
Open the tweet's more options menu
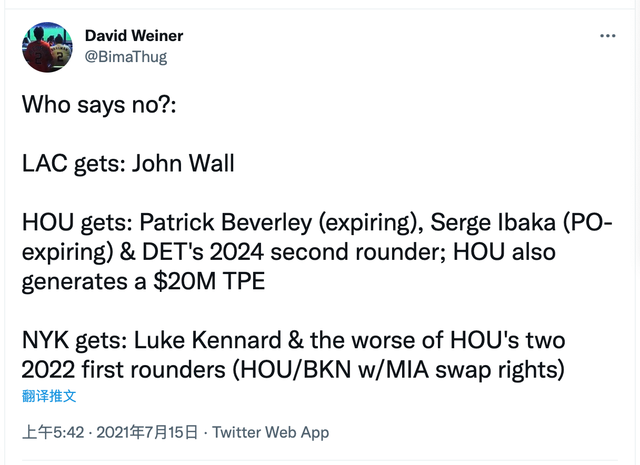coord(608,37)
